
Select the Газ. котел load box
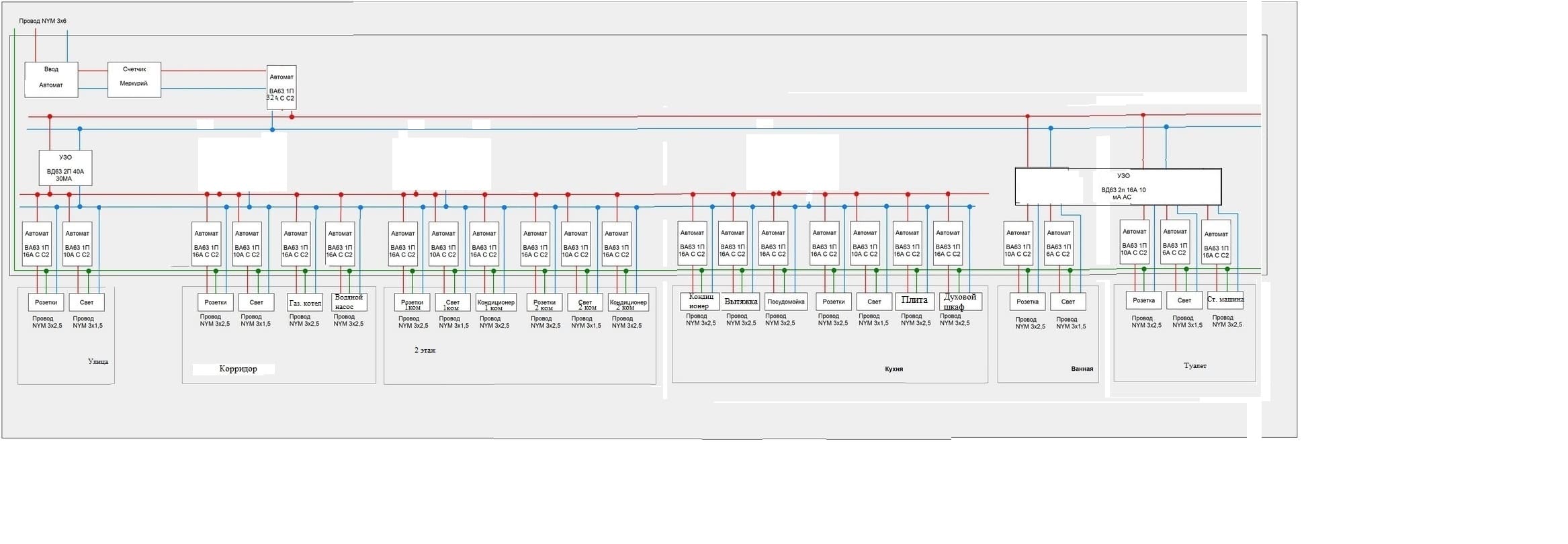(x=305, y=303)
